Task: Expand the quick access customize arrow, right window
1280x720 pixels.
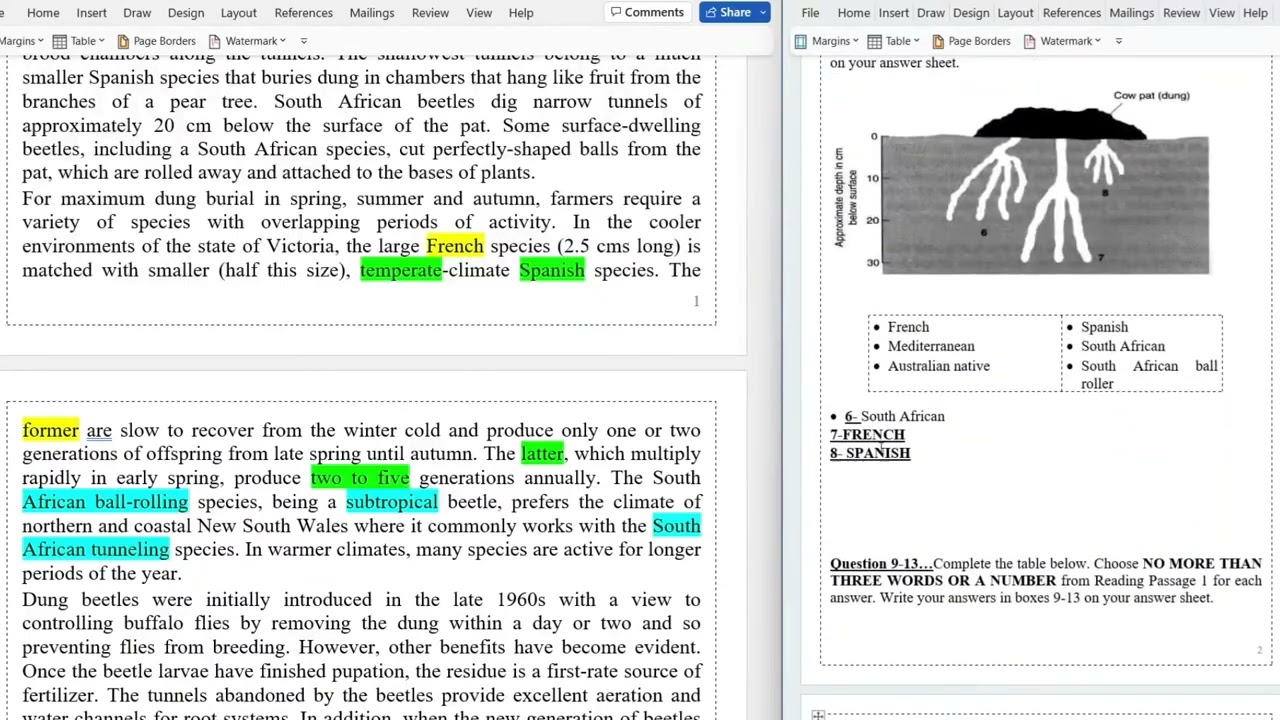Action: point(1118,41)
